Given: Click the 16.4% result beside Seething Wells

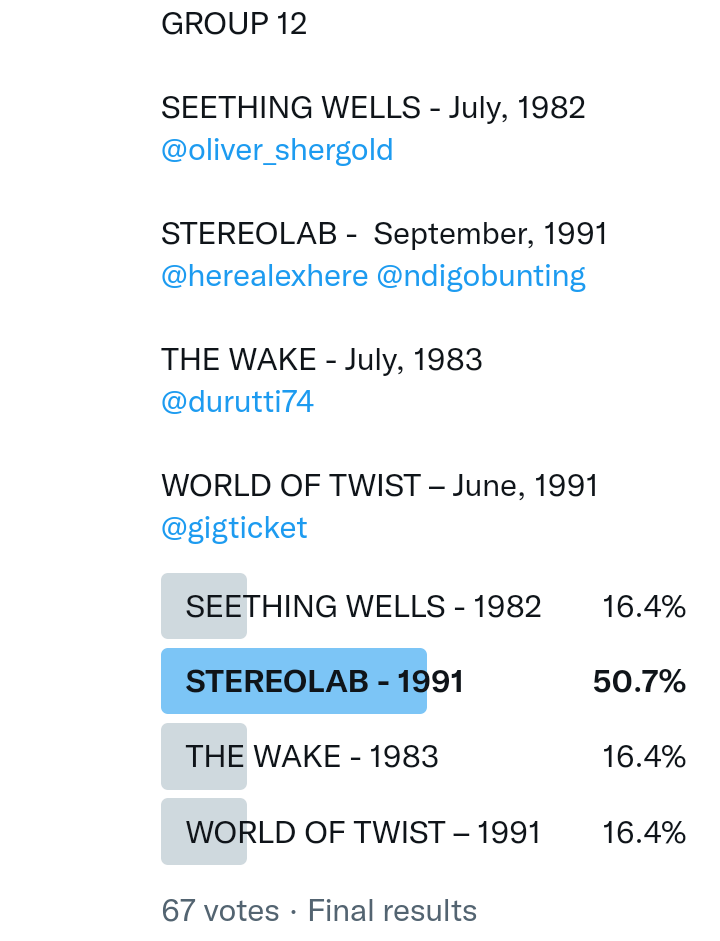Looking at the screenshot, I should point(643,606).
